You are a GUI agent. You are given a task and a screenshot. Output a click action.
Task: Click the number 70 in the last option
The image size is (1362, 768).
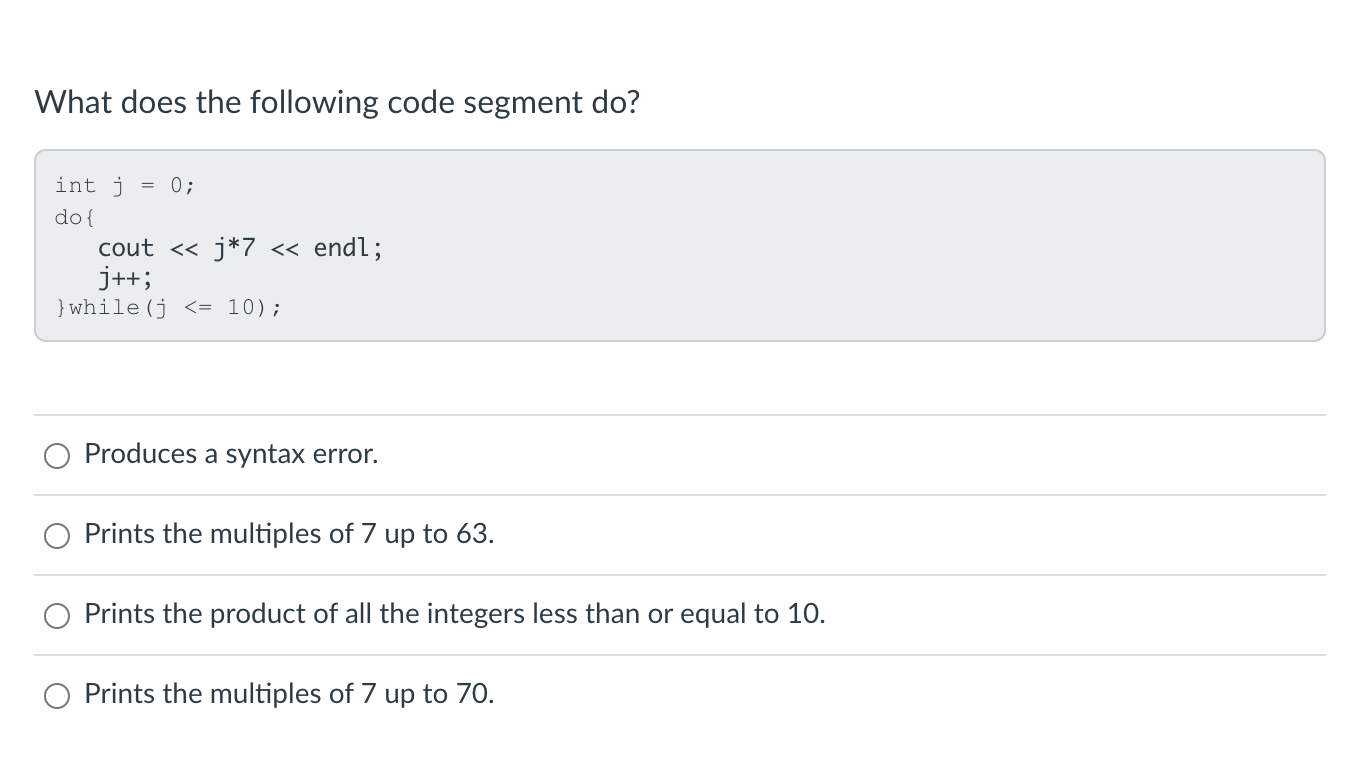(471, 693)
